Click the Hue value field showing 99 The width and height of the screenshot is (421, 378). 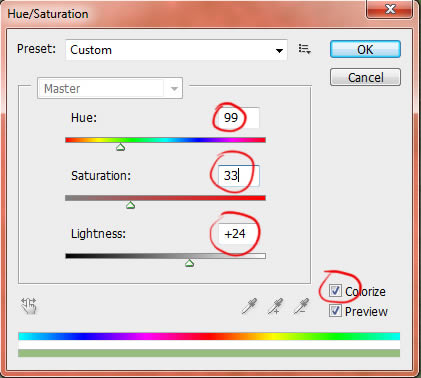coord(238,118)
